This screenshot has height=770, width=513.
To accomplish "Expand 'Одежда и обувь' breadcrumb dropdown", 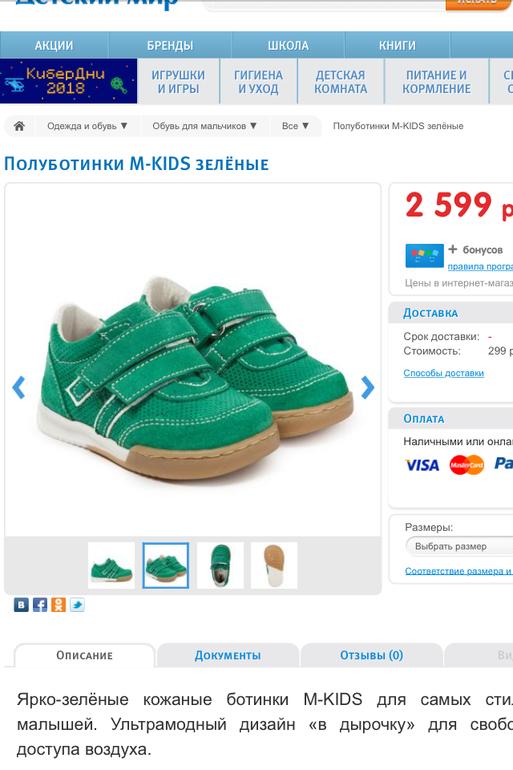I will [x=87, y=126].
